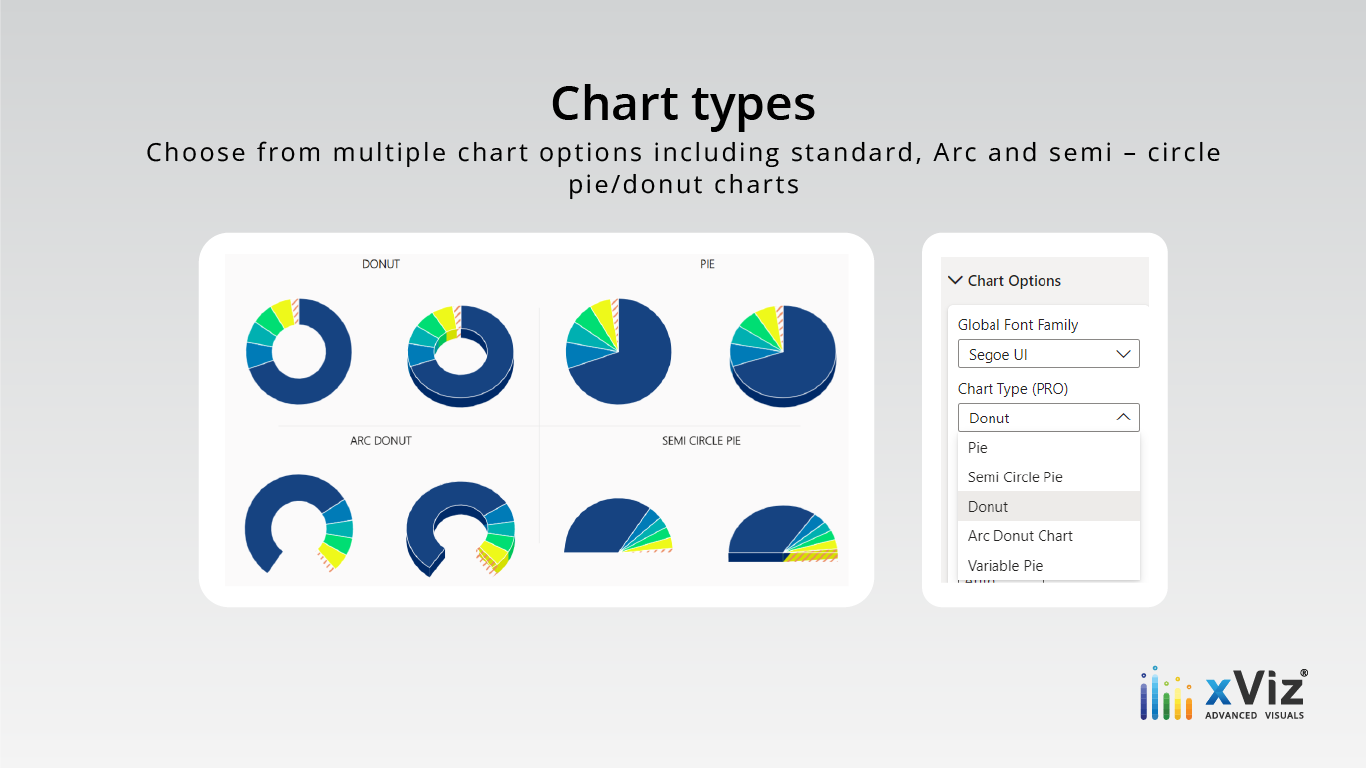This screenshot has width=1366, height=768.
Task: Click the 3D donut chart
Action: [x=461, y=353]
